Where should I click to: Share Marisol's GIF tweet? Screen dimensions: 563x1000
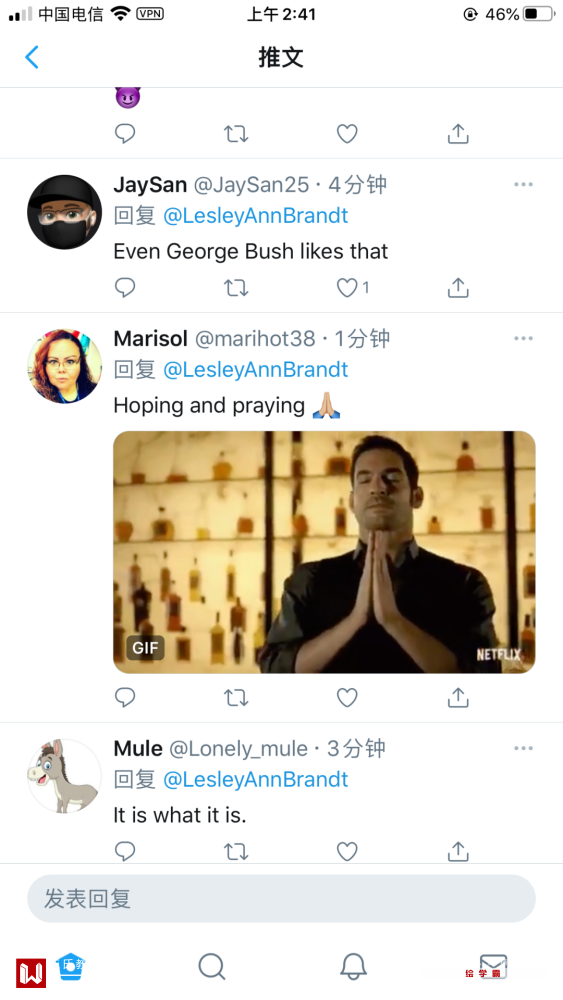tap(458, 697)
